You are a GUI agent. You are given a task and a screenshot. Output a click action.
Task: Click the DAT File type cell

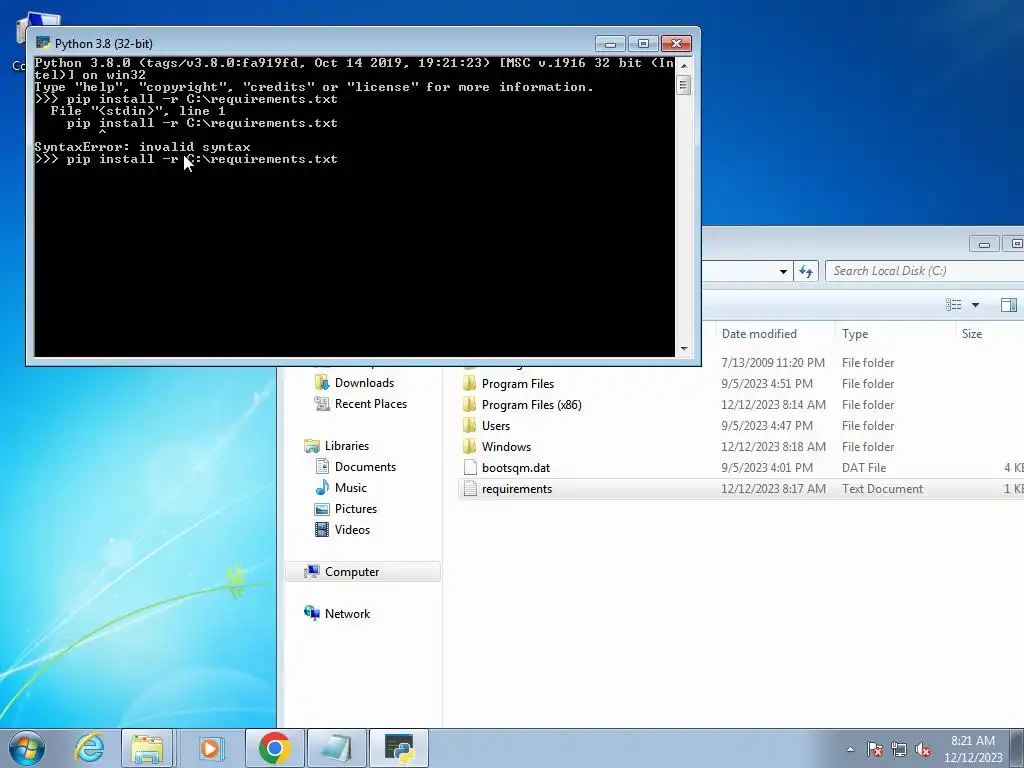pos(863,468)
